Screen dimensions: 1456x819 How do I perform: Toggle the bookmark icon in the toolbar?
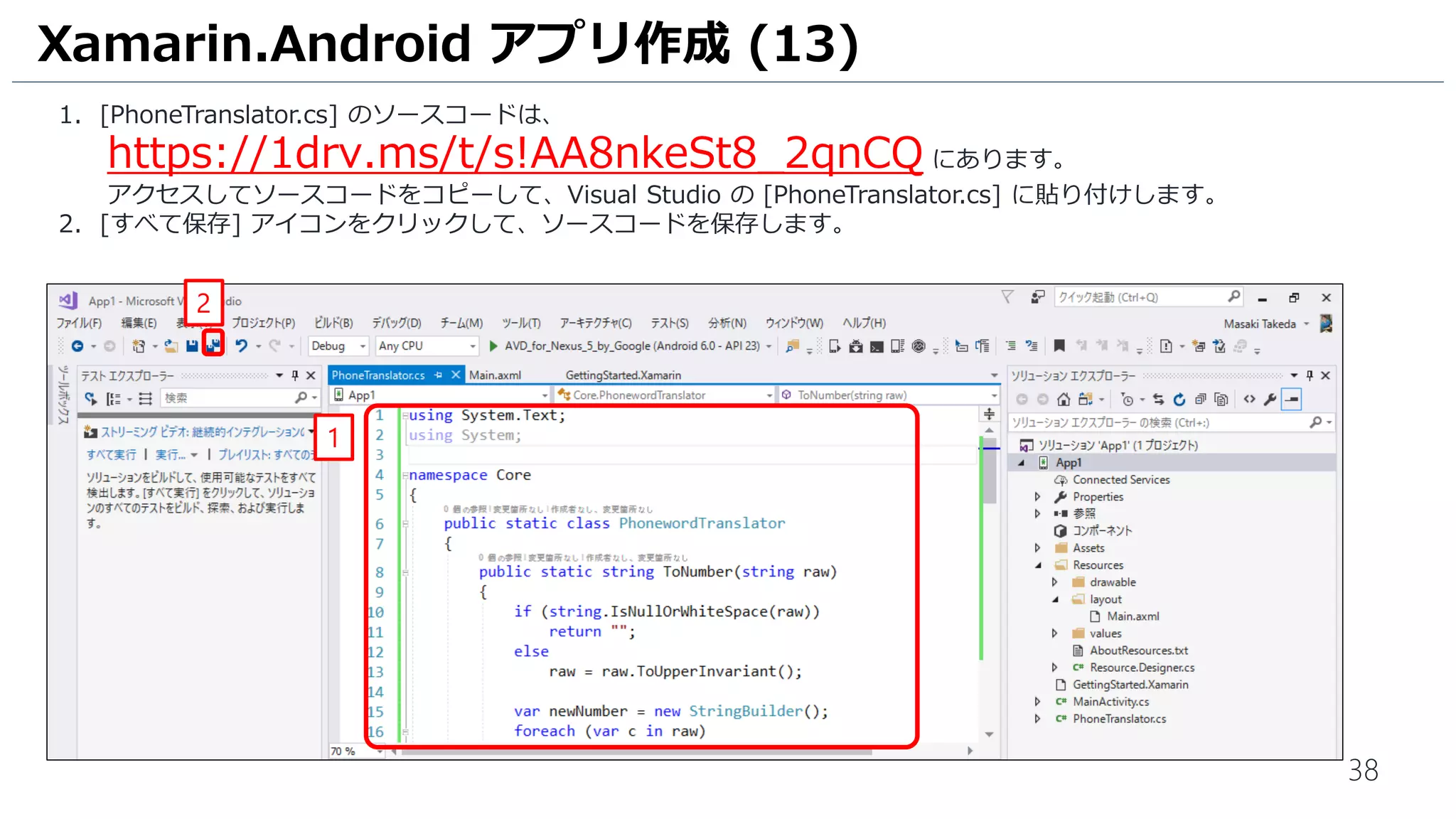coord(1059,346)
